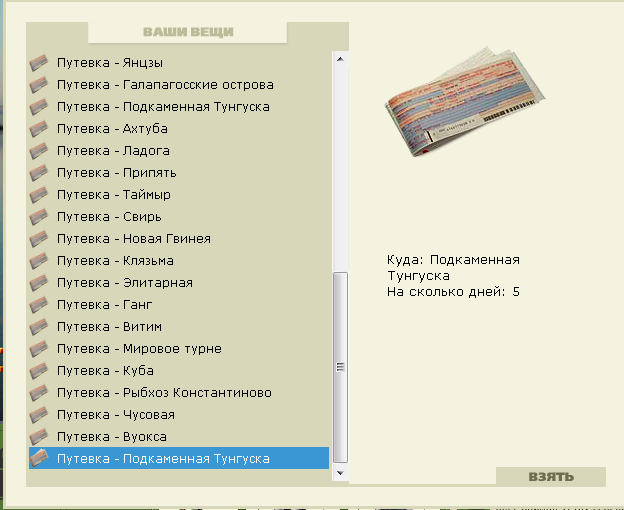Screen dimensions: 624x510
Task: Choose Путевка - Рыбхоз Константиново
Action: click(x=179, y=393)
